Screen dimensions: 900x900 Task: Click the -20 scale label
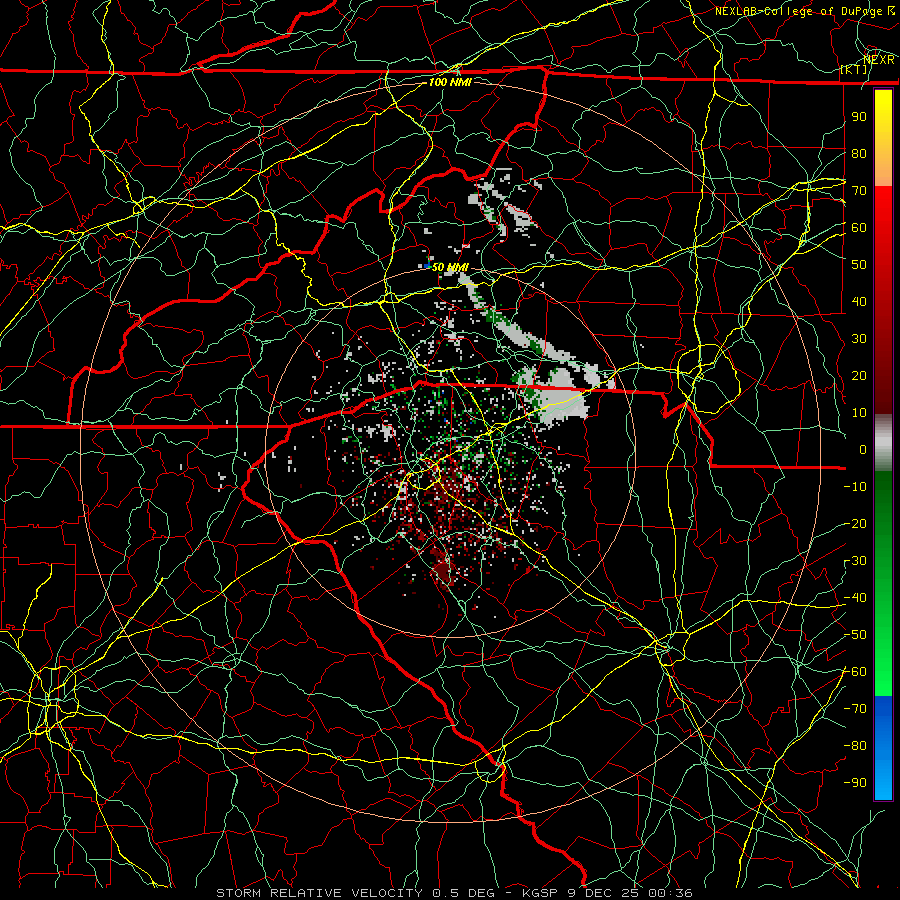855,523
